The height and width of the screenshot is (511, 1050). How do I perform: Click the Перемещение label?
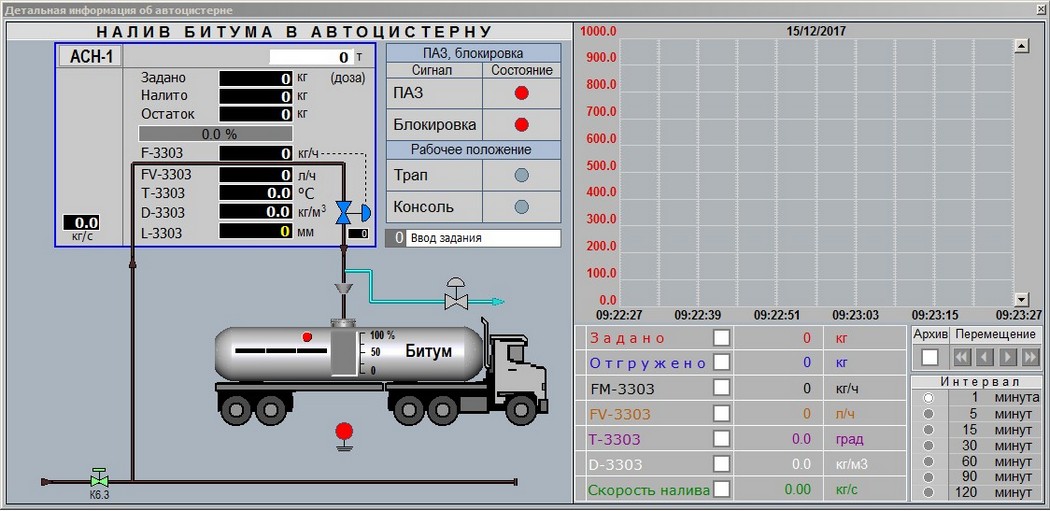[x=996, y=334]
